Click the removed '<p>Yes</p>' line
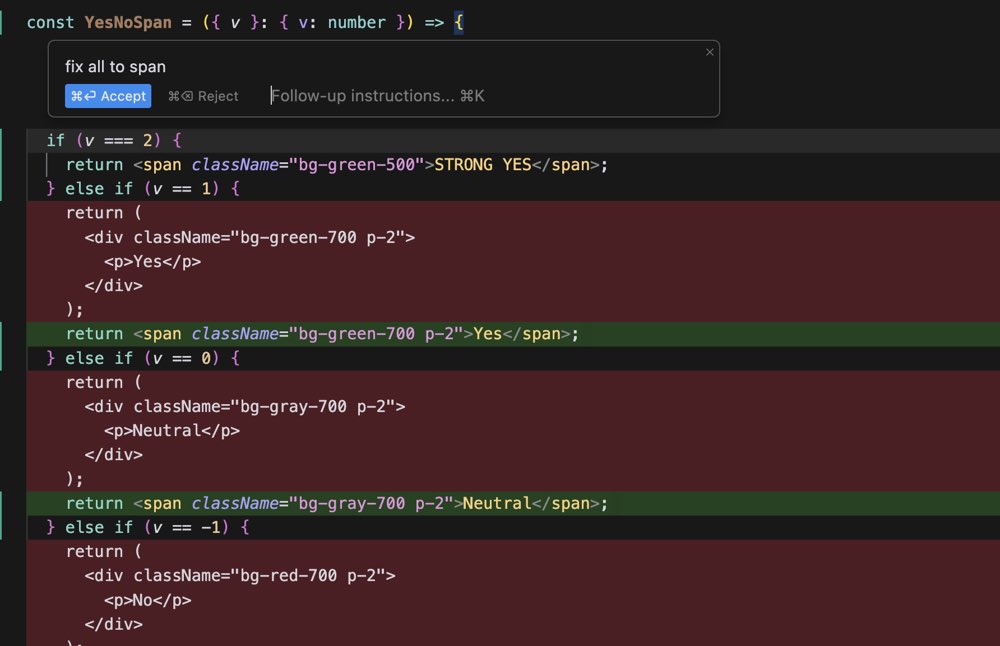 pos(152,261)
